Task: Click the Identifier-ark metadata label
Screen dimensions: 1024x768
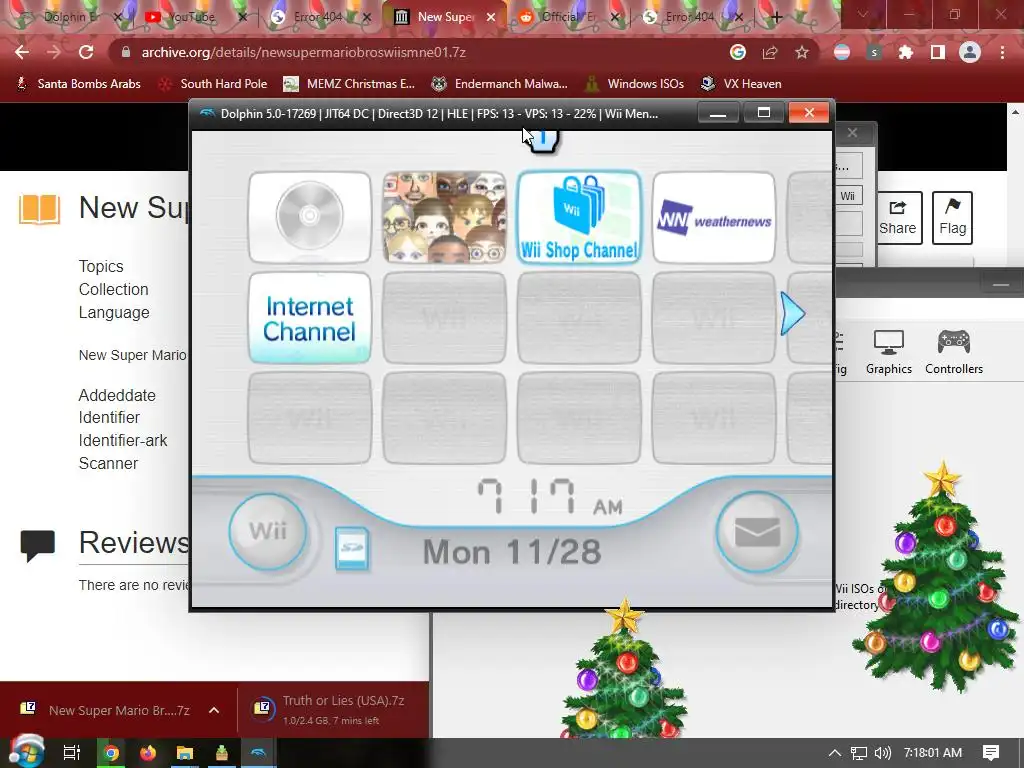Action: click(x=123, y=441)
